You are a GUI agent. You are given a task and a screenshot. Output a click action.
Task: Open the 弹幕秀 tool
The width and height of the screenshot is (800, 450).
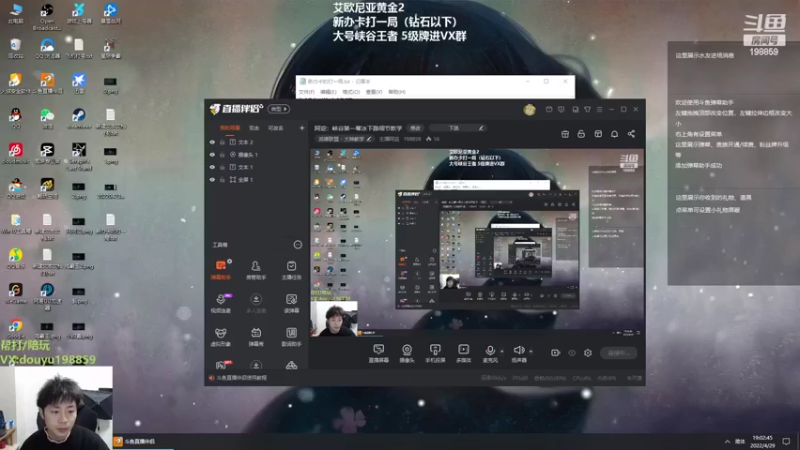click(256, 337)
